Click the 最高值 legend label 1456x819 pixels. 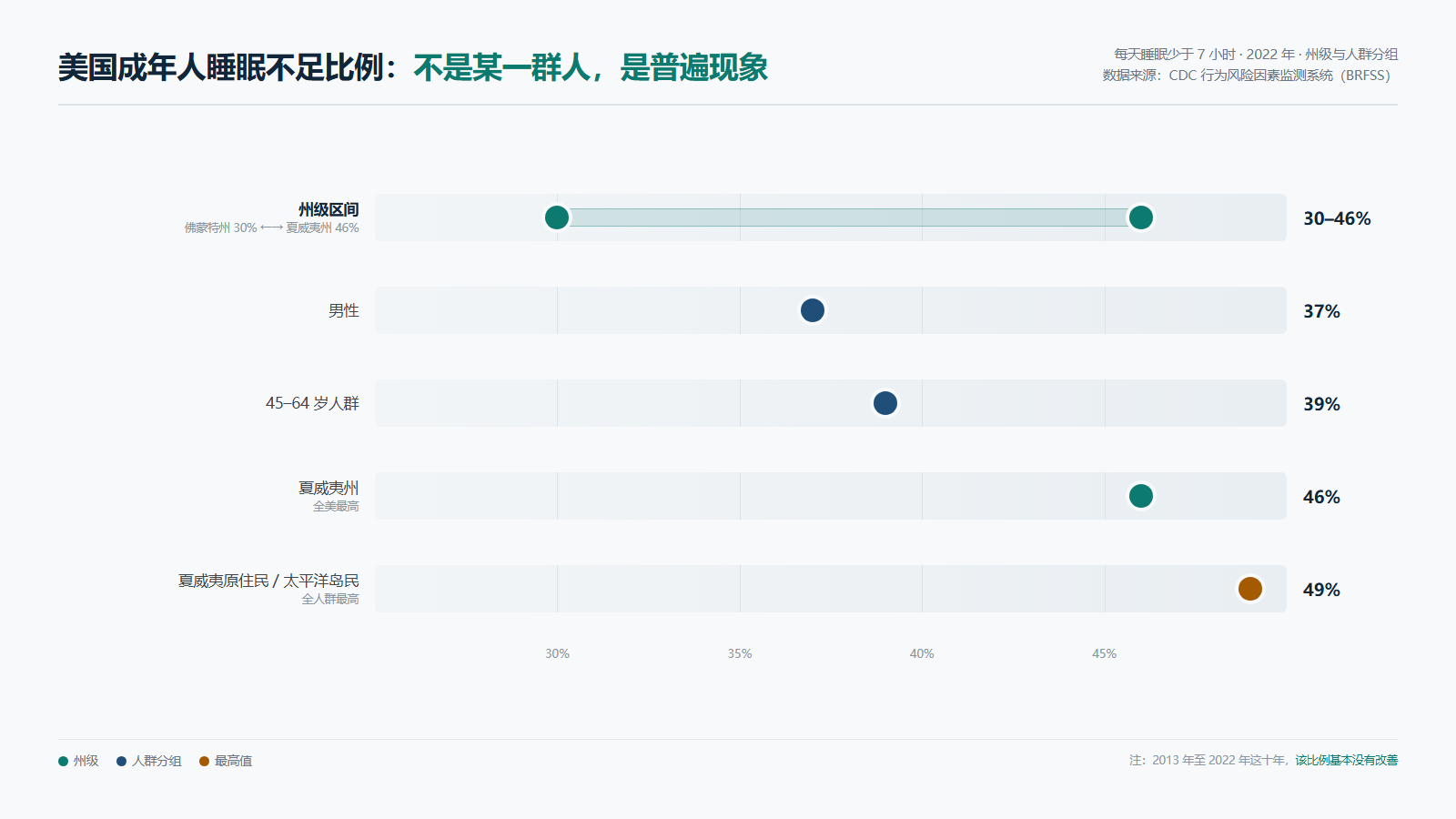[x=234, y=761]
